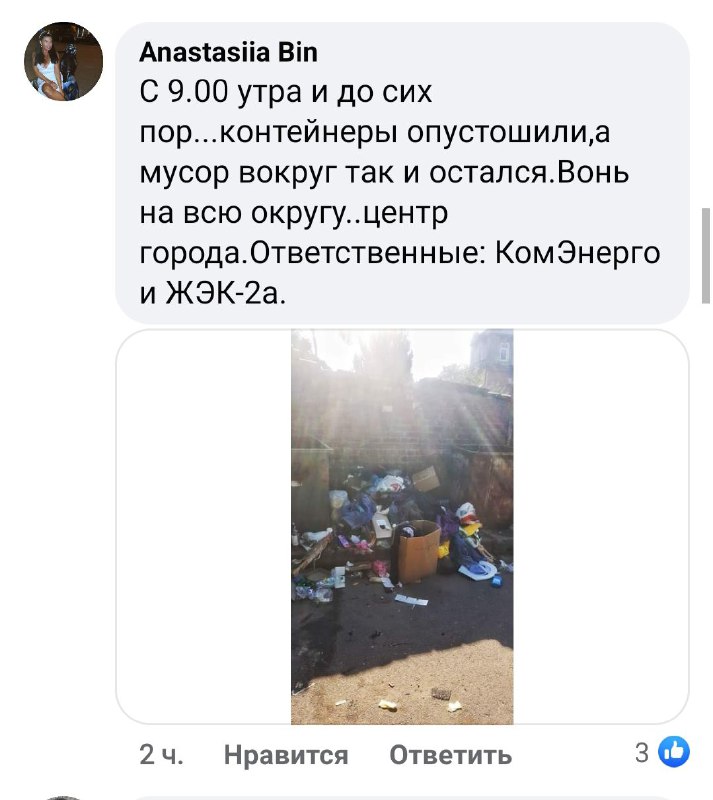The image size is (713, 800).
Task: Open the partially visible next commenter avatar
Action: 63,797
